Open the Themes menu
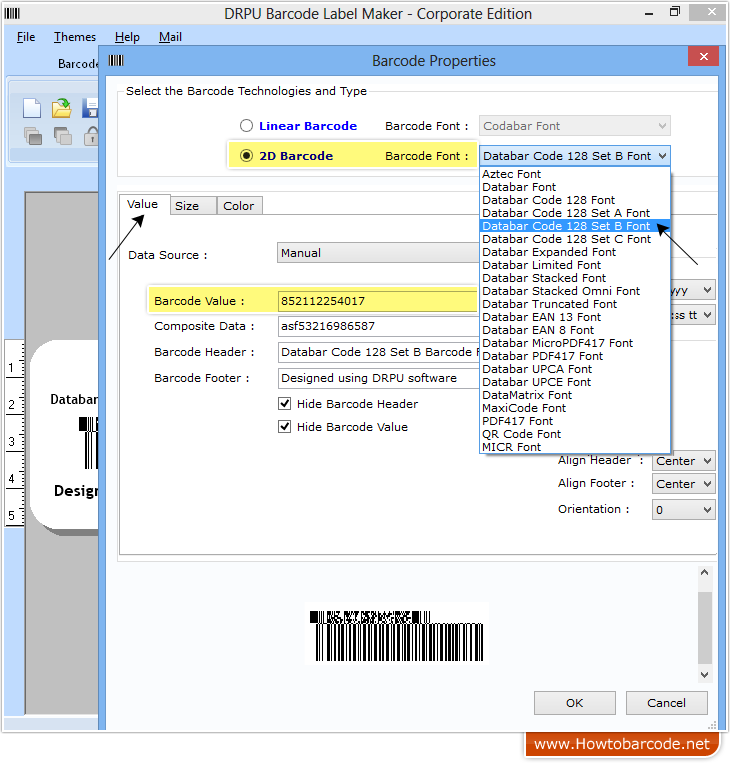 [x=74, y=37]
